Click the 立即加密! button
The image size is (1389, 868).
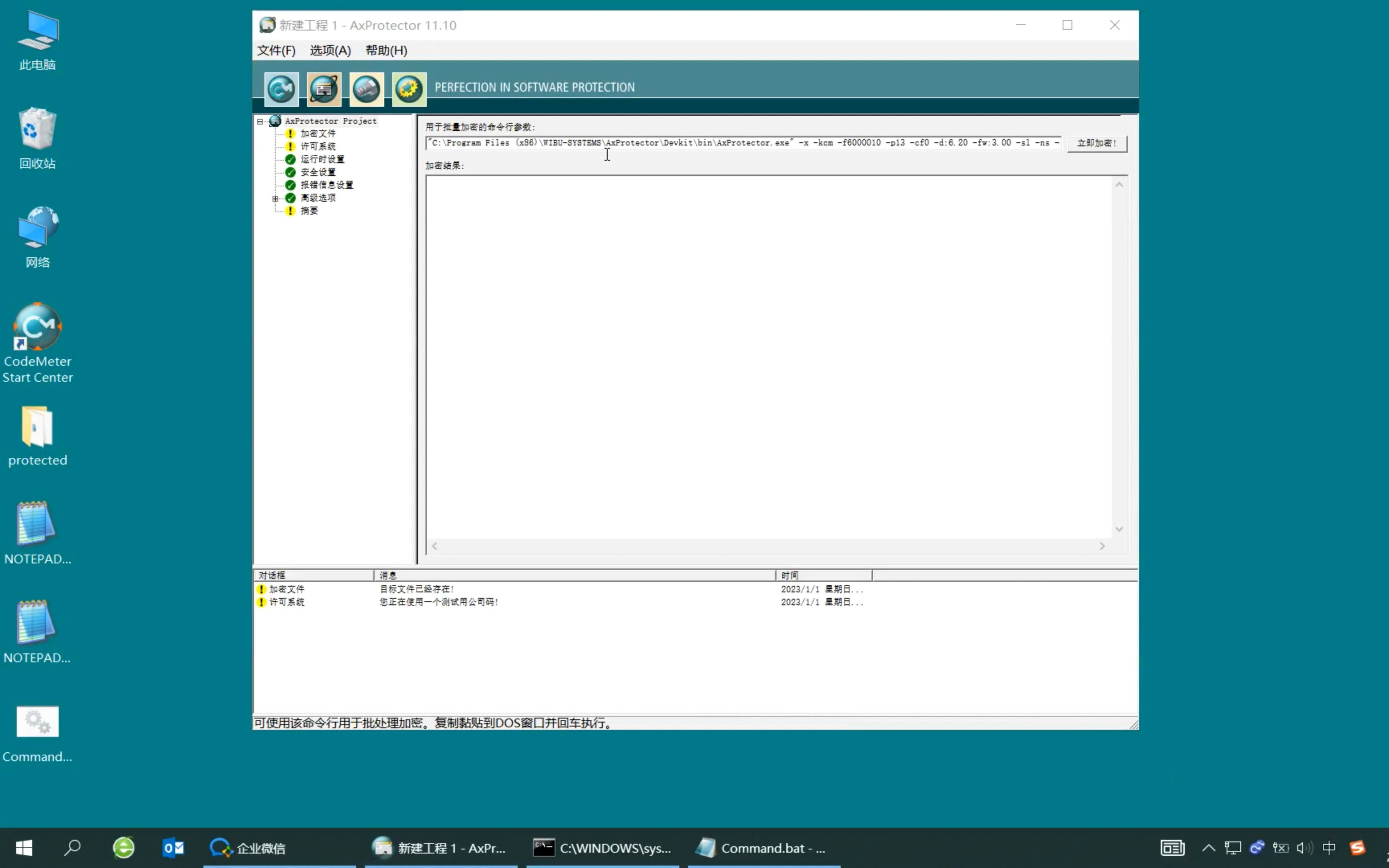point(1097,143)
